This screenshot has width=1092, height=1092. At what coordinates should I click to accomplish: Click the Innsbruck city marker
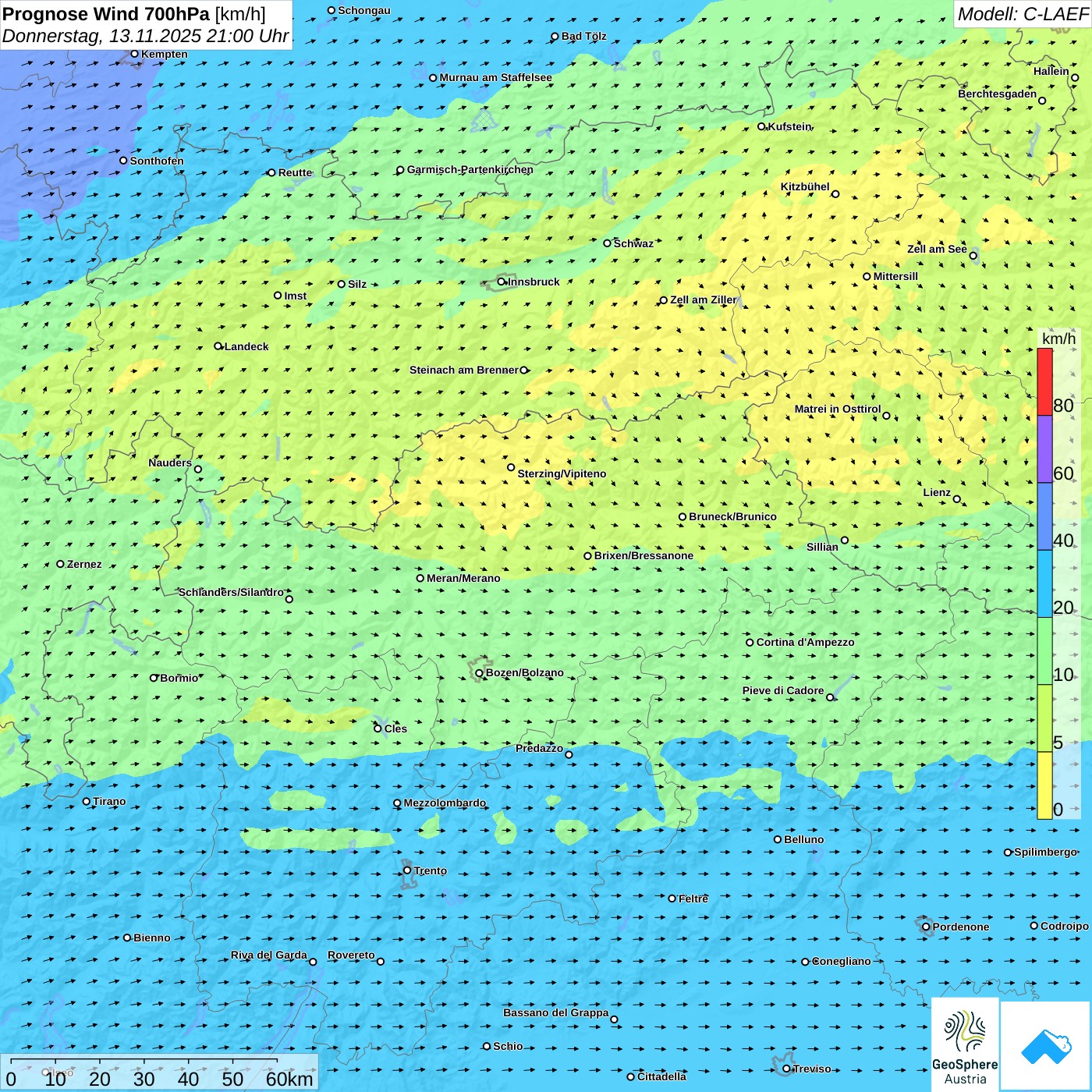click(502, 282)
